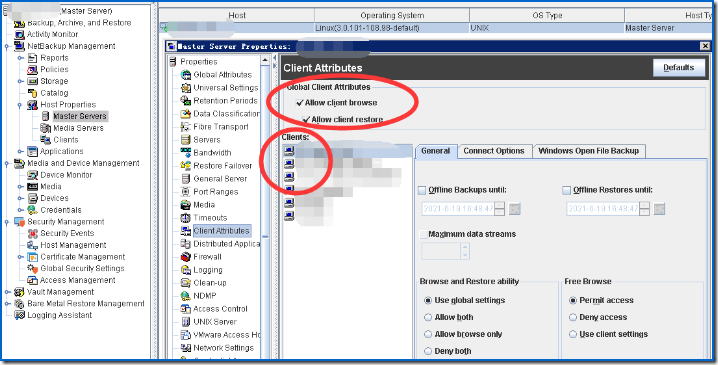Image resolution: width=718 pixels, height=365 pixels.
Task: Click the Bandwidth icon
Action: click(185, 153)
